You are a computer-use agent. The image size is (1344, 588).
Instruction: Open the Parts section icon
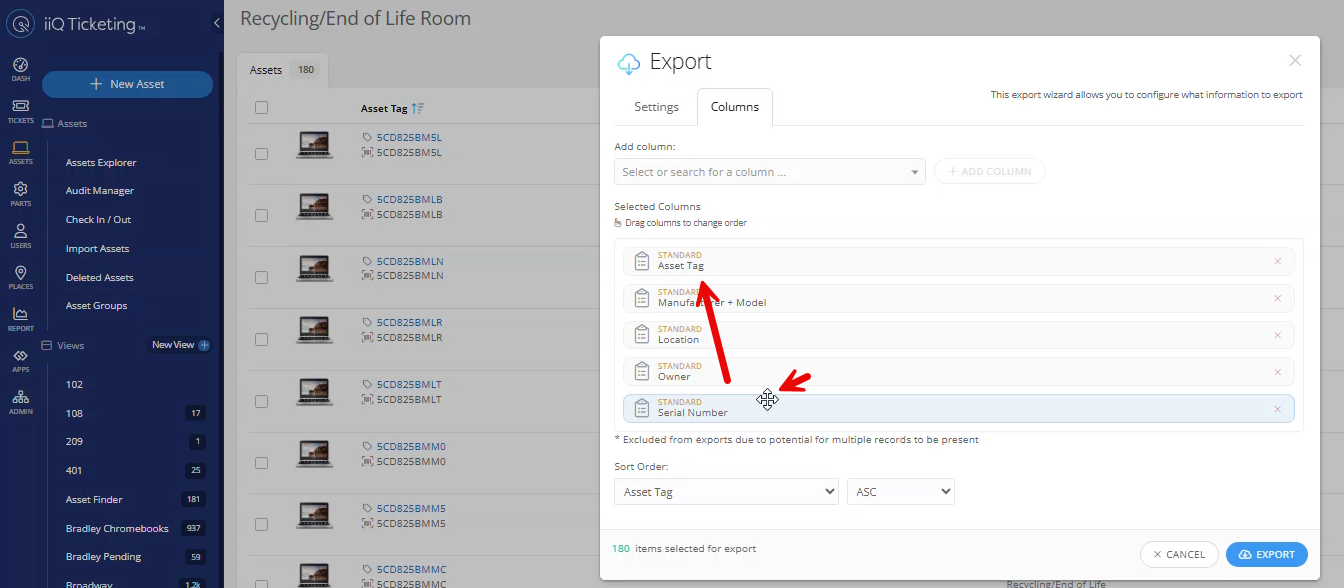tap(20, 192)
